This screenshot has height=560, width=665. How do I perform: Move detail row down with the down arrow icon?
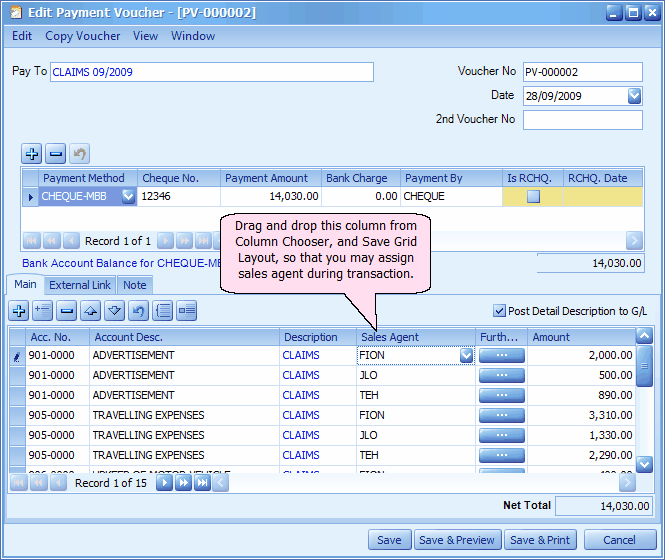[114, 311]
